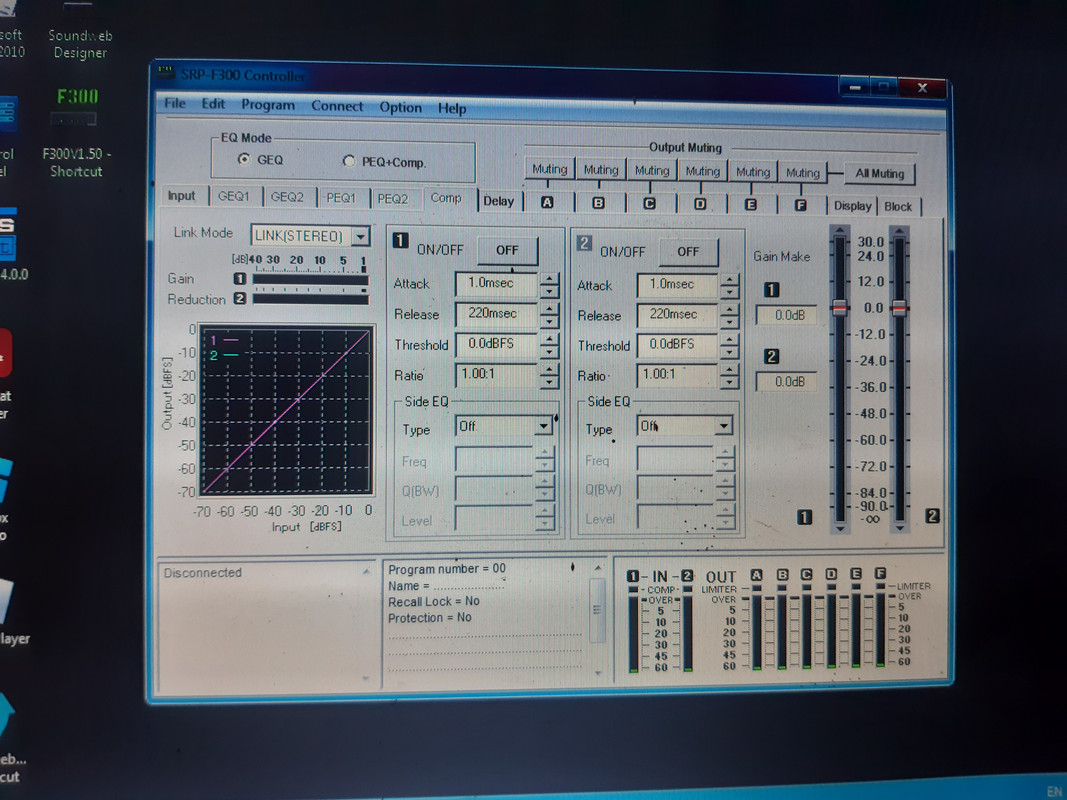This screenshot has height=800, width=1067.
Task: Open the Option menu
Action: coord(401,107)
